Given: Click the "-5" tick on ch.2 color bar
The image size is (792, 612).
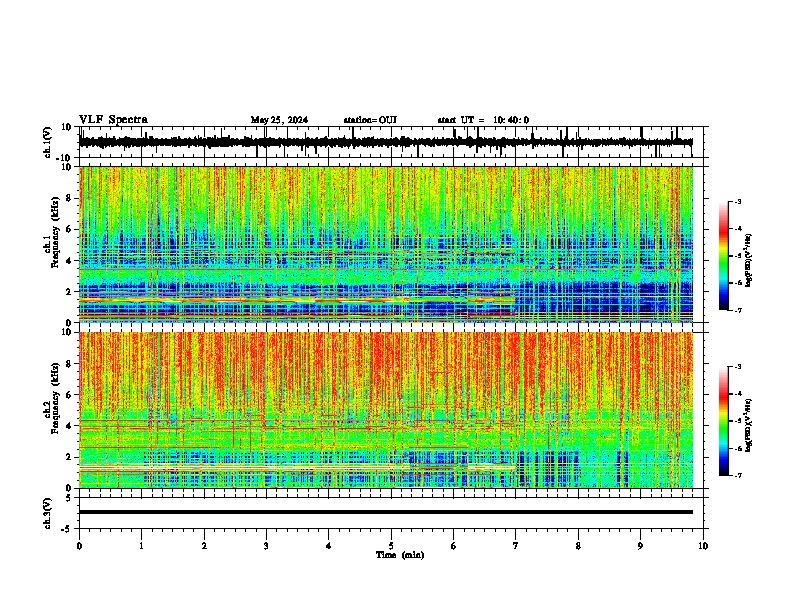Looking at the screenshot, I should pos(737,421).
